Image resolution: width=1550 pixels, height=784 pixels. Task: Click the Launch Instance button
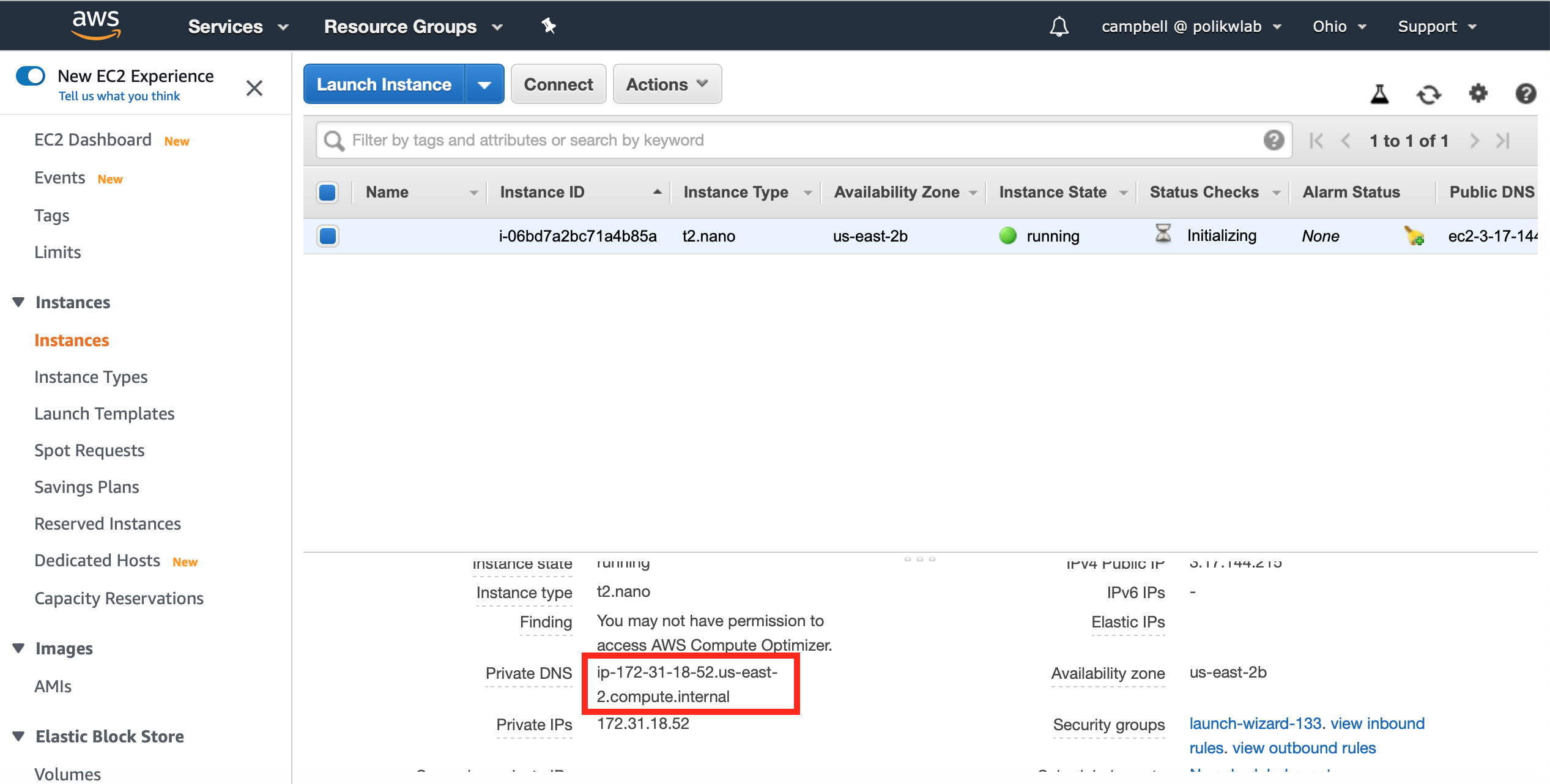384,84
